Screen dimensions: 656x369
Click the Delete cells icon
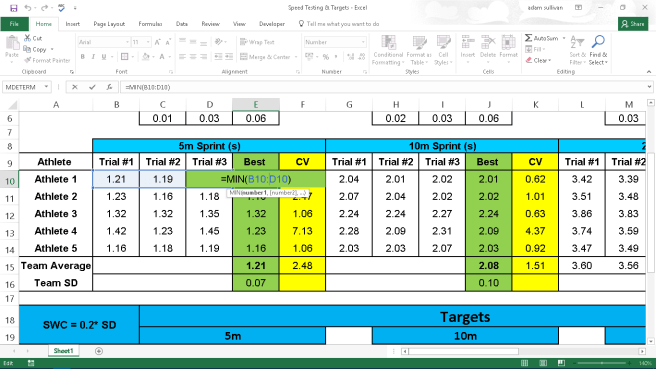coord(488,43)
